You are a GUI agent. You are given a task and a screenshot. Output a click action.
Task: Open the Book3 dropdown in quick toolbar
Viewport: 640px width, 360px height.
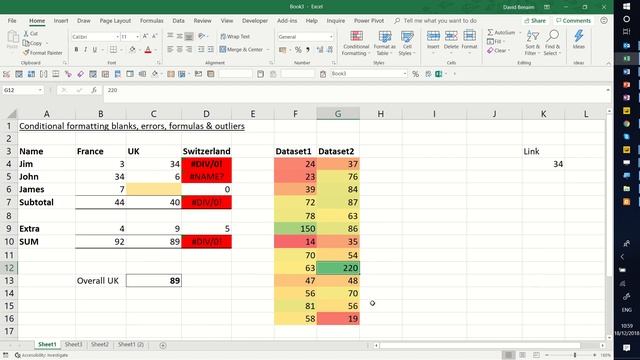404,74
